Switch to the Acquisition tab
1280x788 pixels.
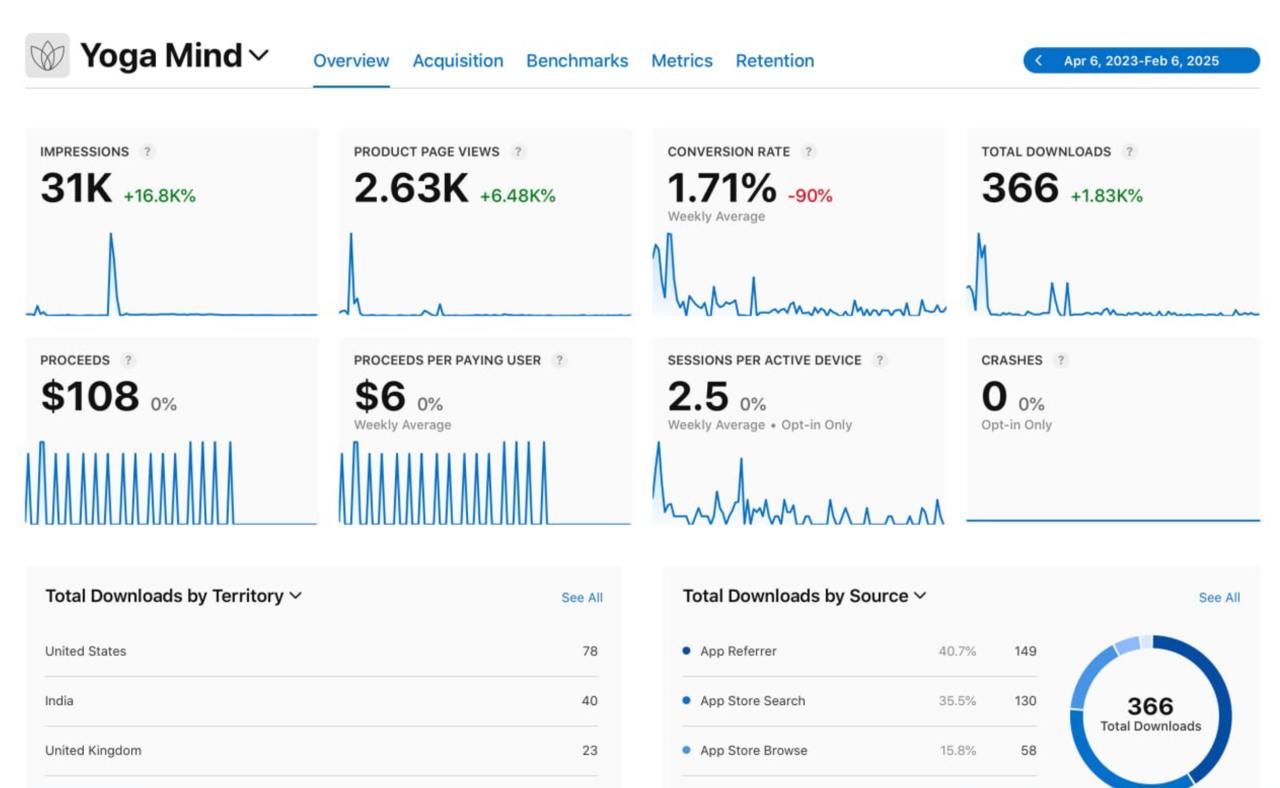(x=457, y=61)
